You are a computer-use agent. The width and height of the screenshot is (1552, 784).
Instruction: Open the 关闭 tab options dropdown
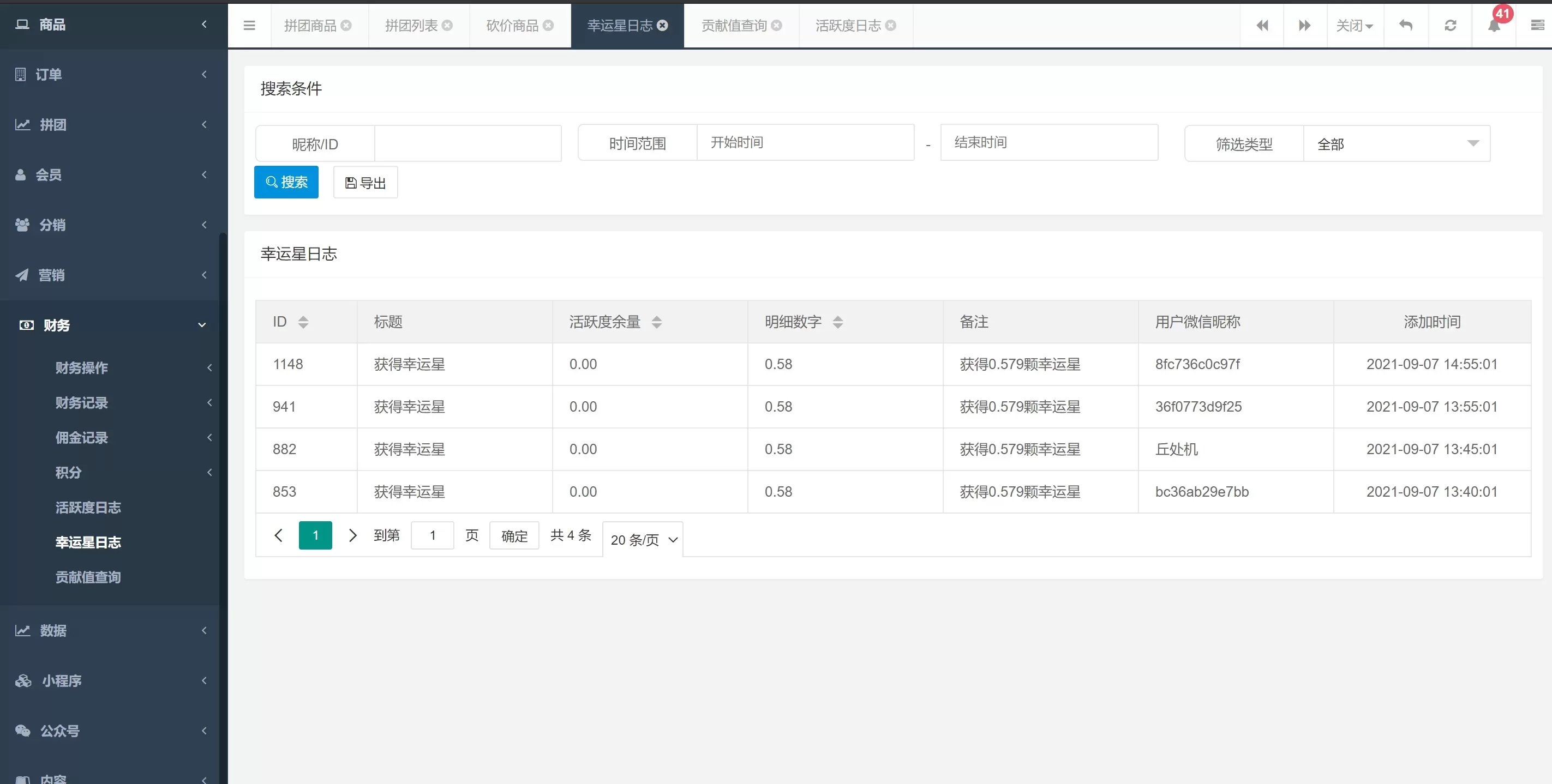1355,25
